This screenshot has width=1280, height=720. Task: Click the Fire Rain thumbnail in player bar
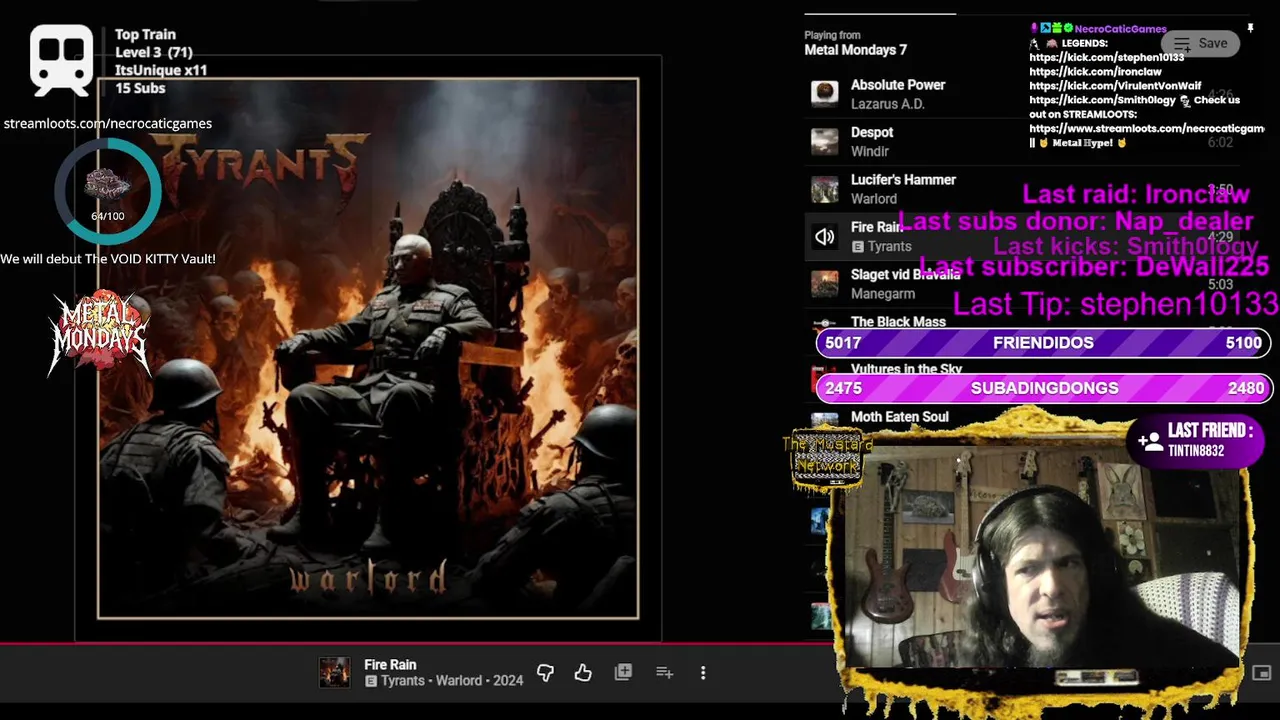[334, 672]
